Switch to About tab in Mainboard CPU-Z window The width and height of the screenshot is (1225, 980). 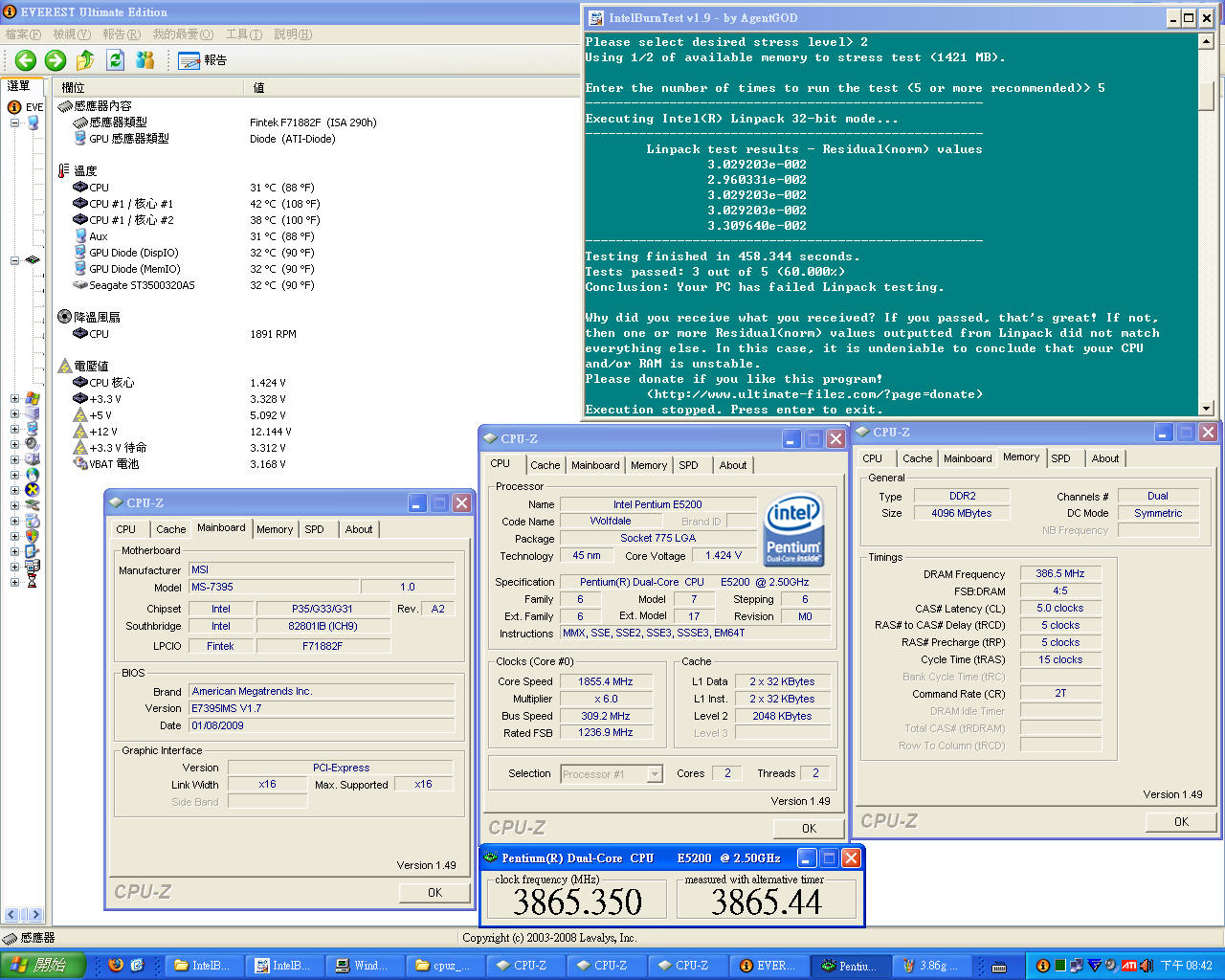tap(359, 529)
